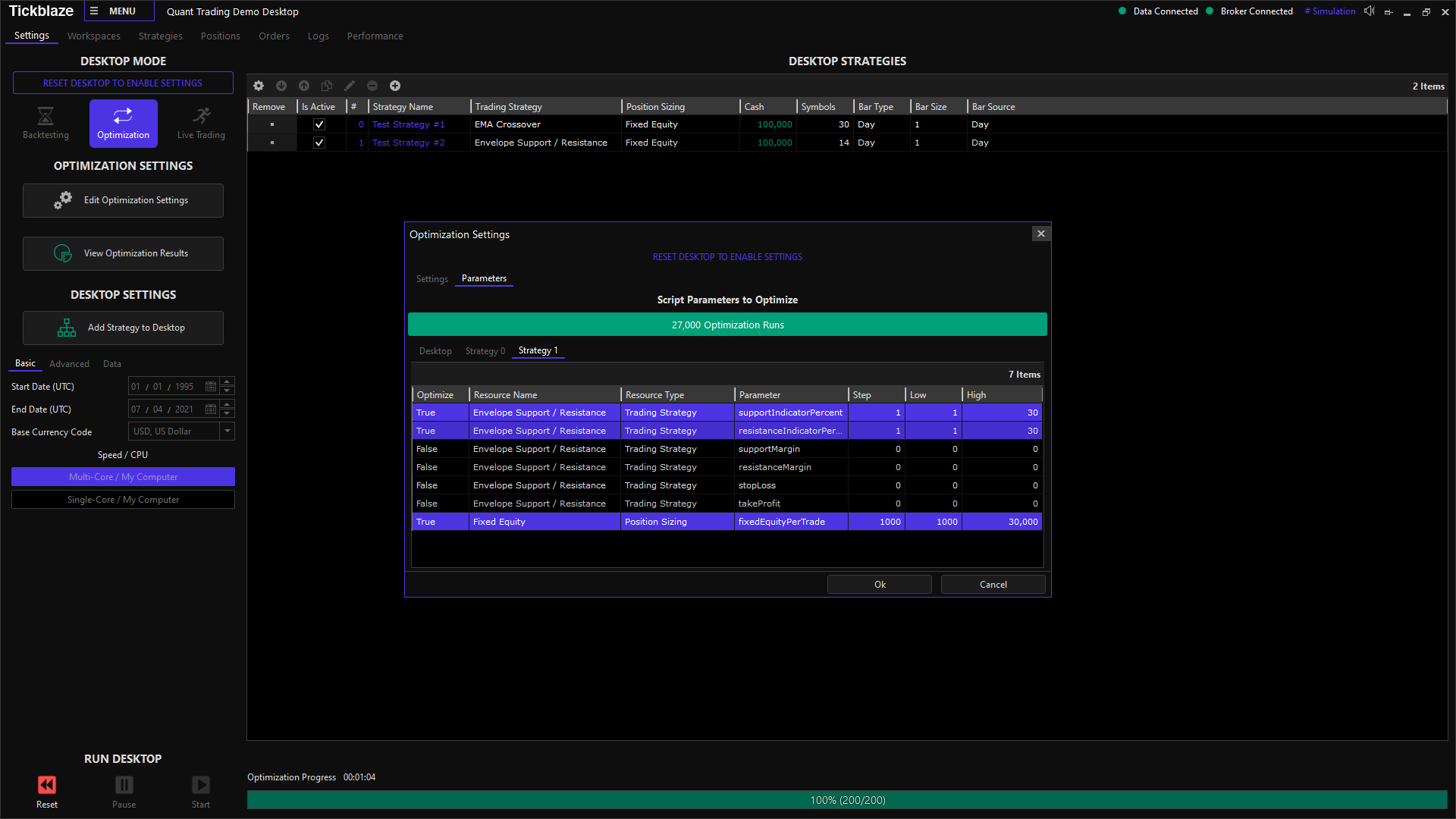Click Ok in Optimization Settings dialog
The image size is (1456, 819).
pyautogui.click(x=879, y=585)
